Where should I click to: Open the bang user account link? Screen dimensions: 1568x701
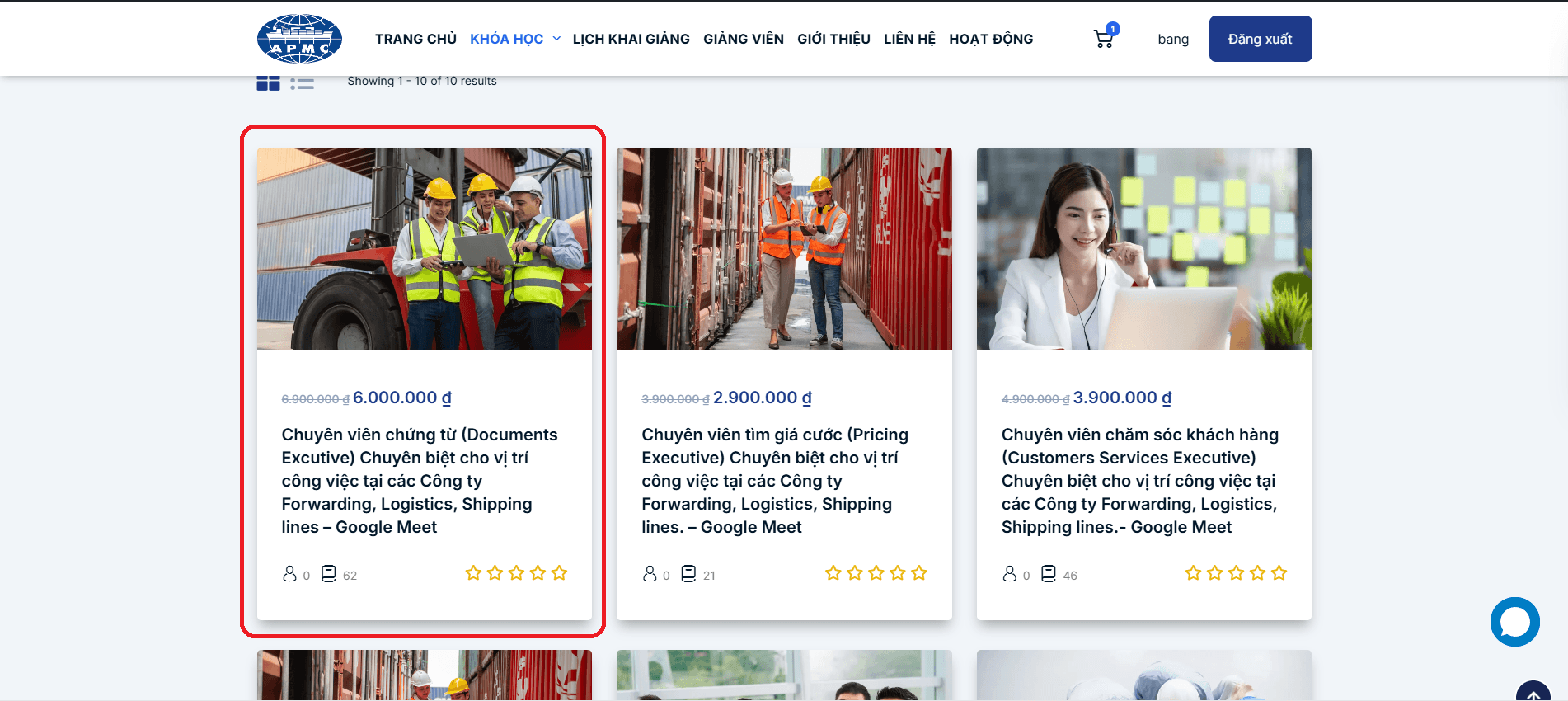point(1172,40)
